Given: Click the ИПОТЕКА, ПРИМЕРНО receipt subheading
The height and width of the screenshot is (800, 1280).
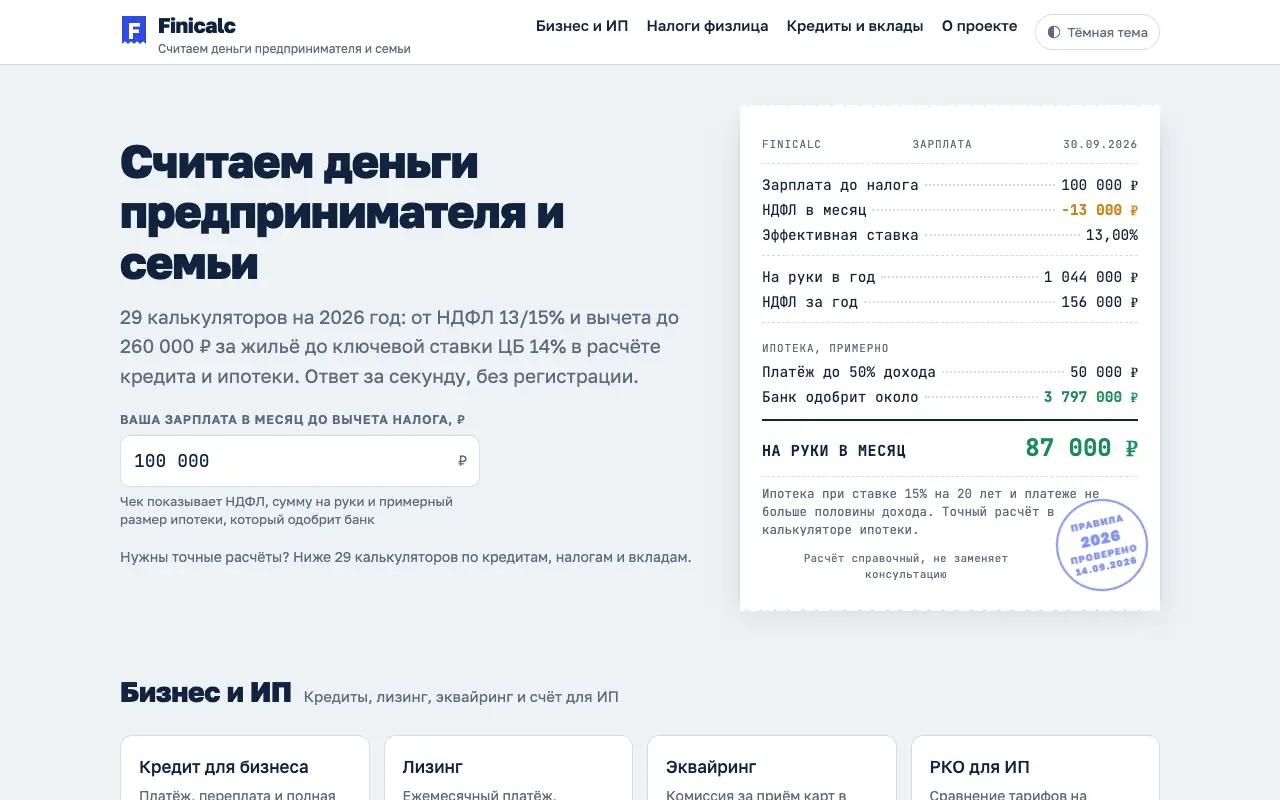Looking at the screenshot, I should pyautogui.click(x=825, y=348).
